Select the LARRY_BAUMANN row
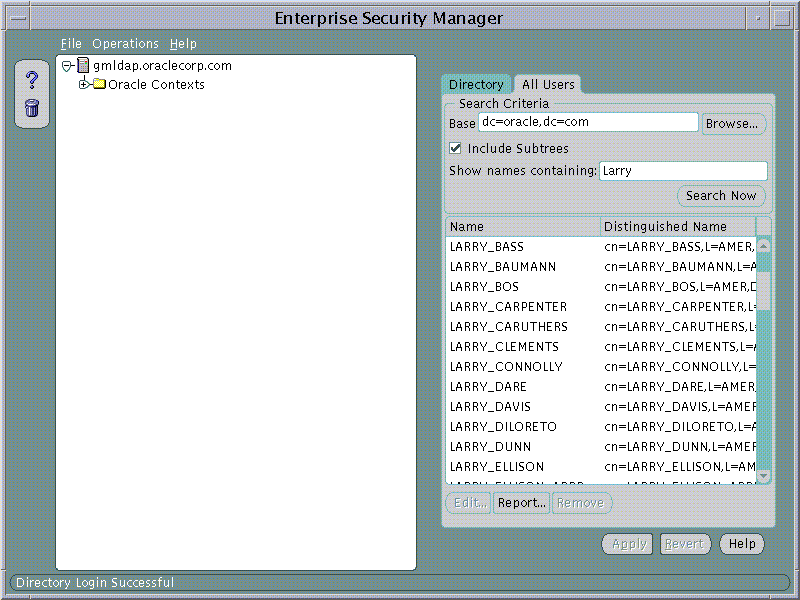800x600 pixels. [x=601, y=267]
